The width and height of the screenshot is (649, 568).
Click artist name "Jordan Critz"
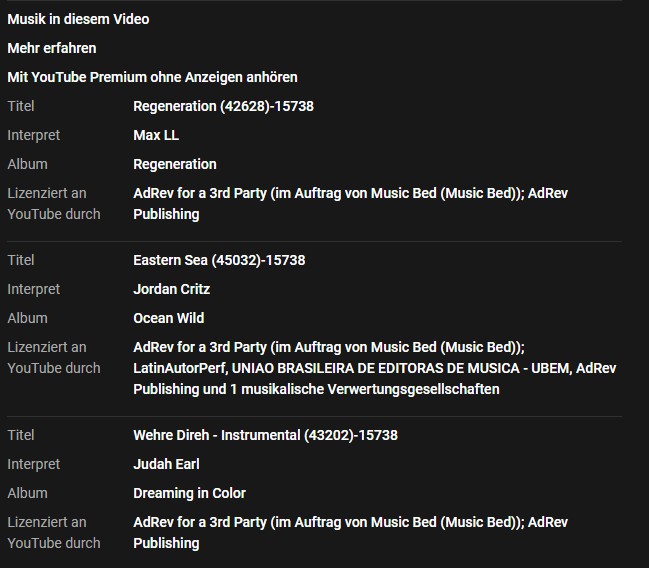pos(171,289)
